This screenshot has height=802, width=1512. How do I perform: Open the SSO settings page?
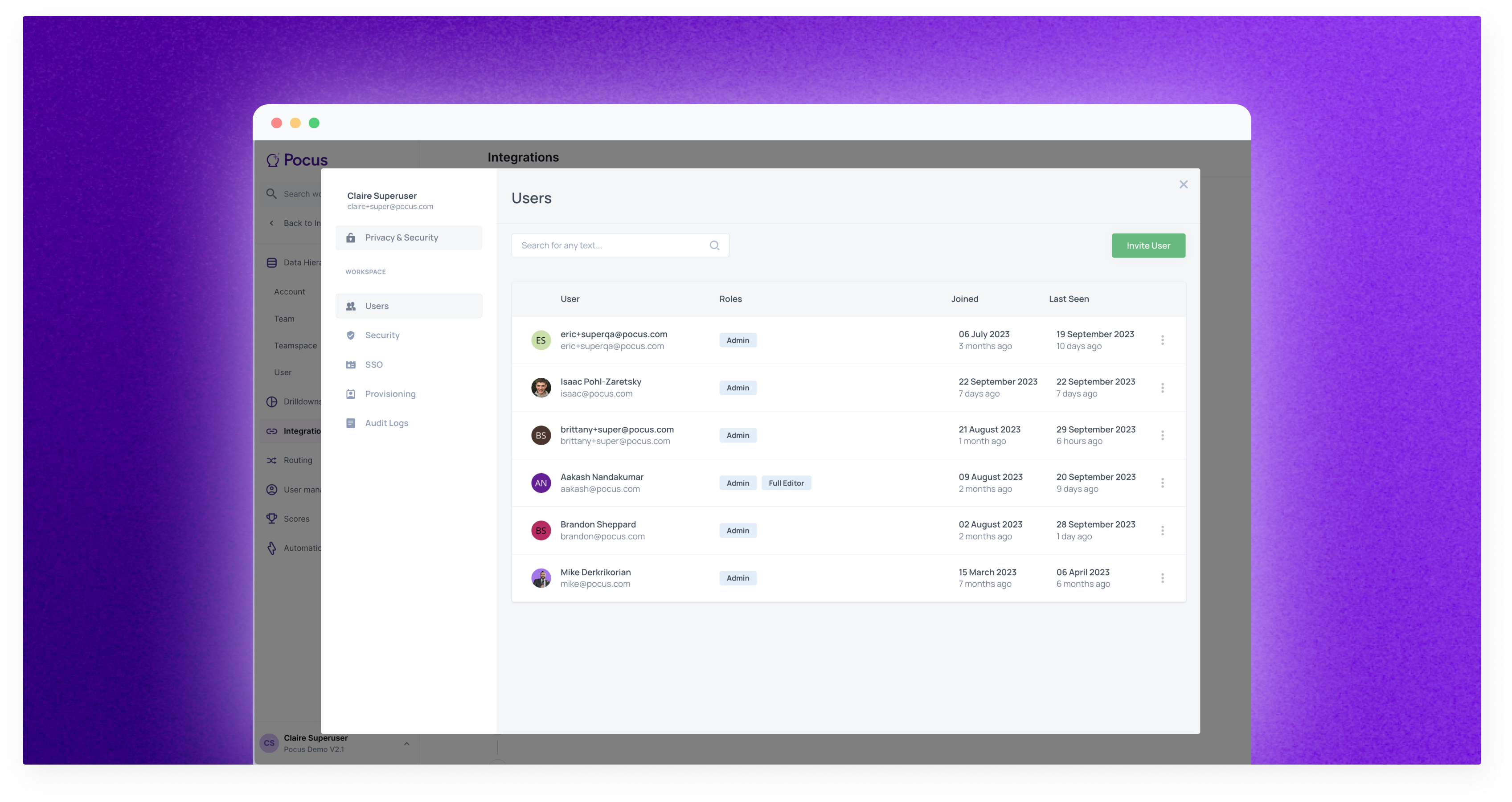pos(373,364)
